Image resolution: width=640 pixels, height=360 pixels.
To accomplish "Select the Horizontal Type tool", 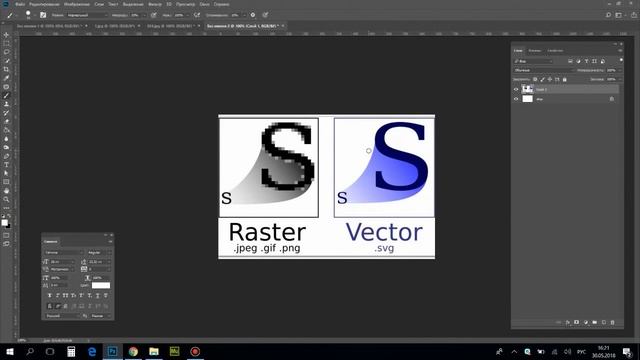I will point(6,165).
